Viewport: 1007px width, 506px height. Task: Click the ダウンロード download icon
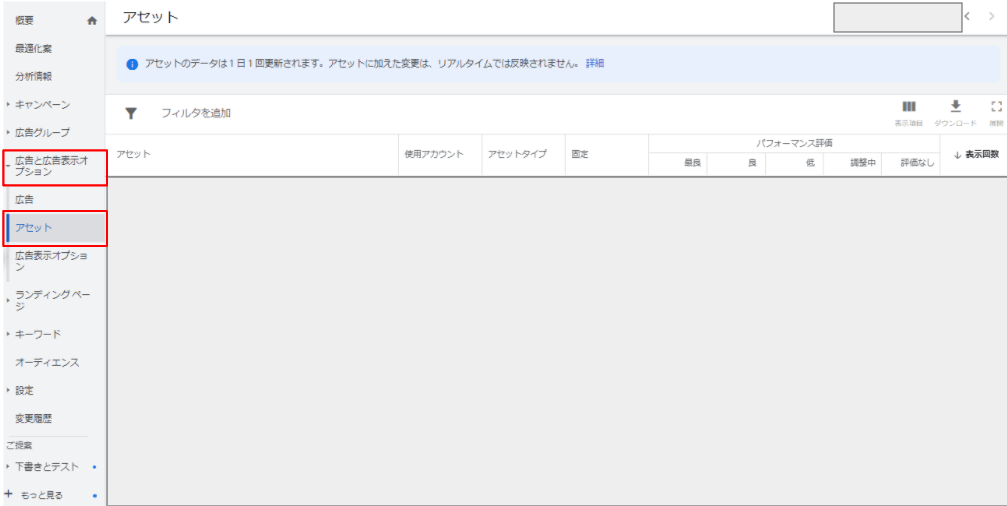pyautogui.click(x=955, y=107)
